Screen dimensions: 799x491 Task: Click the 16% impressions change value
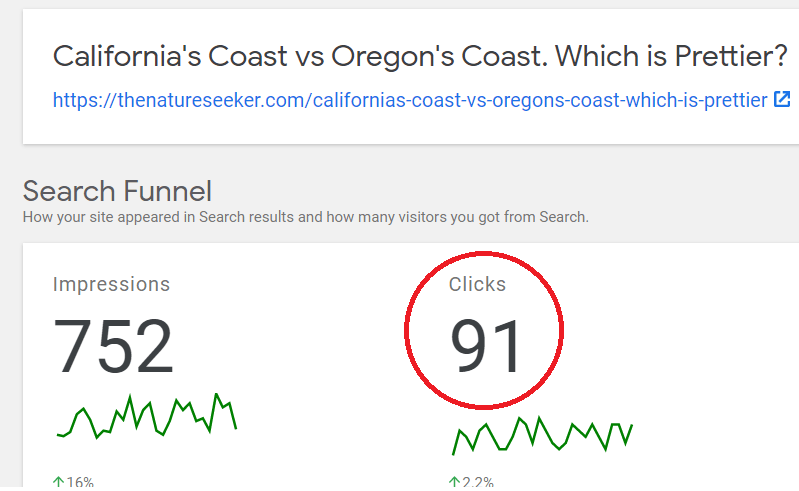[x=80, y=482]
